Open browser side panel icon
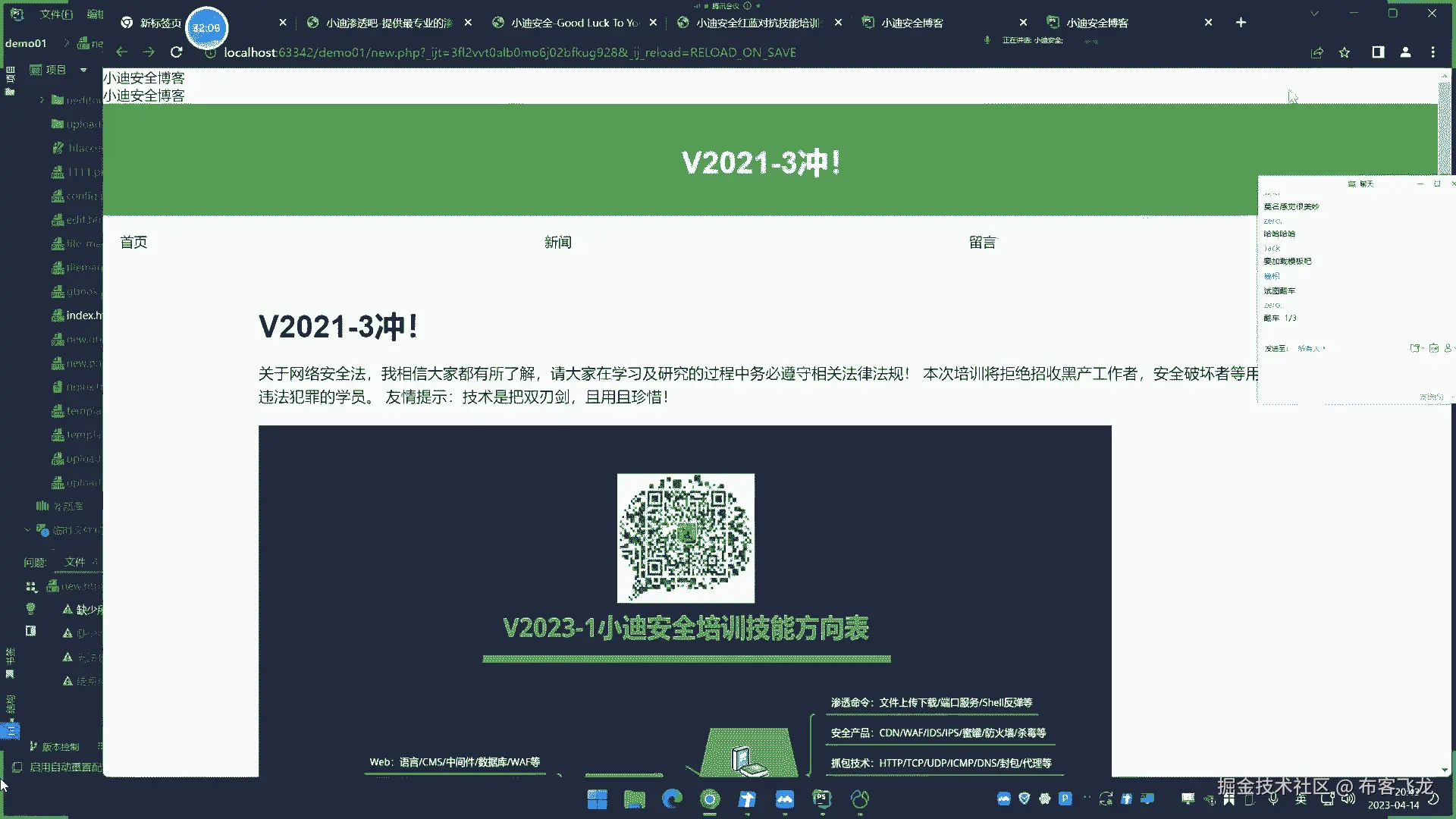This screenshot has width=1456, height=819. pos(1378,52)
